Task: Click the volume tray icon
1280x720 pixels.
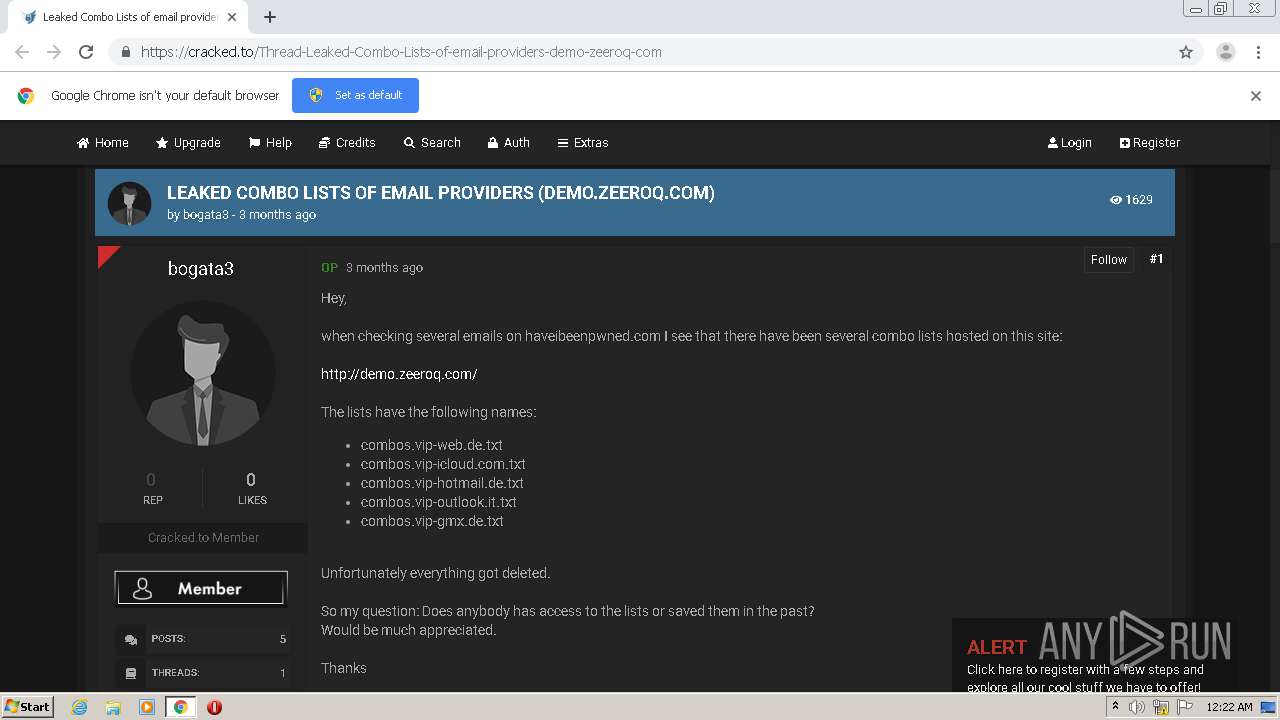Action: click(1137, 707)
